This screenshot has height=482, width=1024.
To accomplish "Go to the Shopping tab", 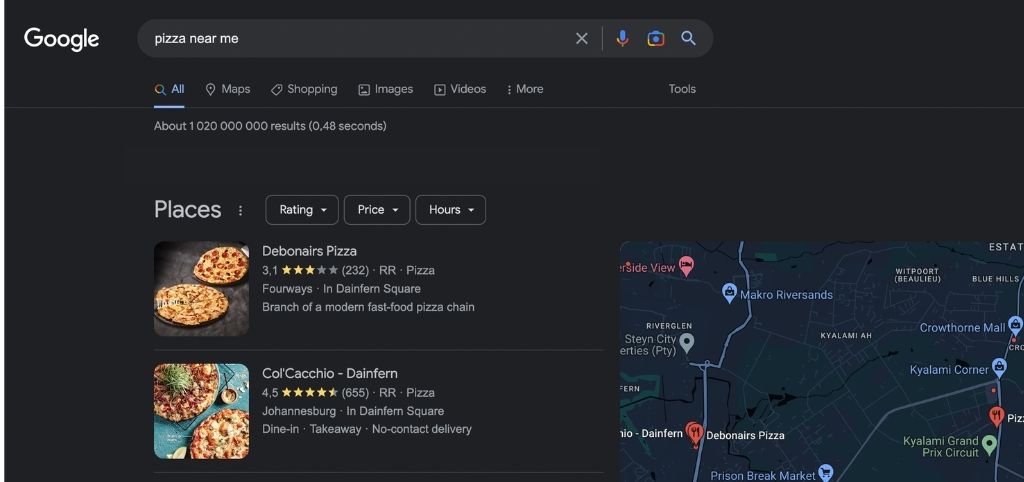I will (304, 89).
